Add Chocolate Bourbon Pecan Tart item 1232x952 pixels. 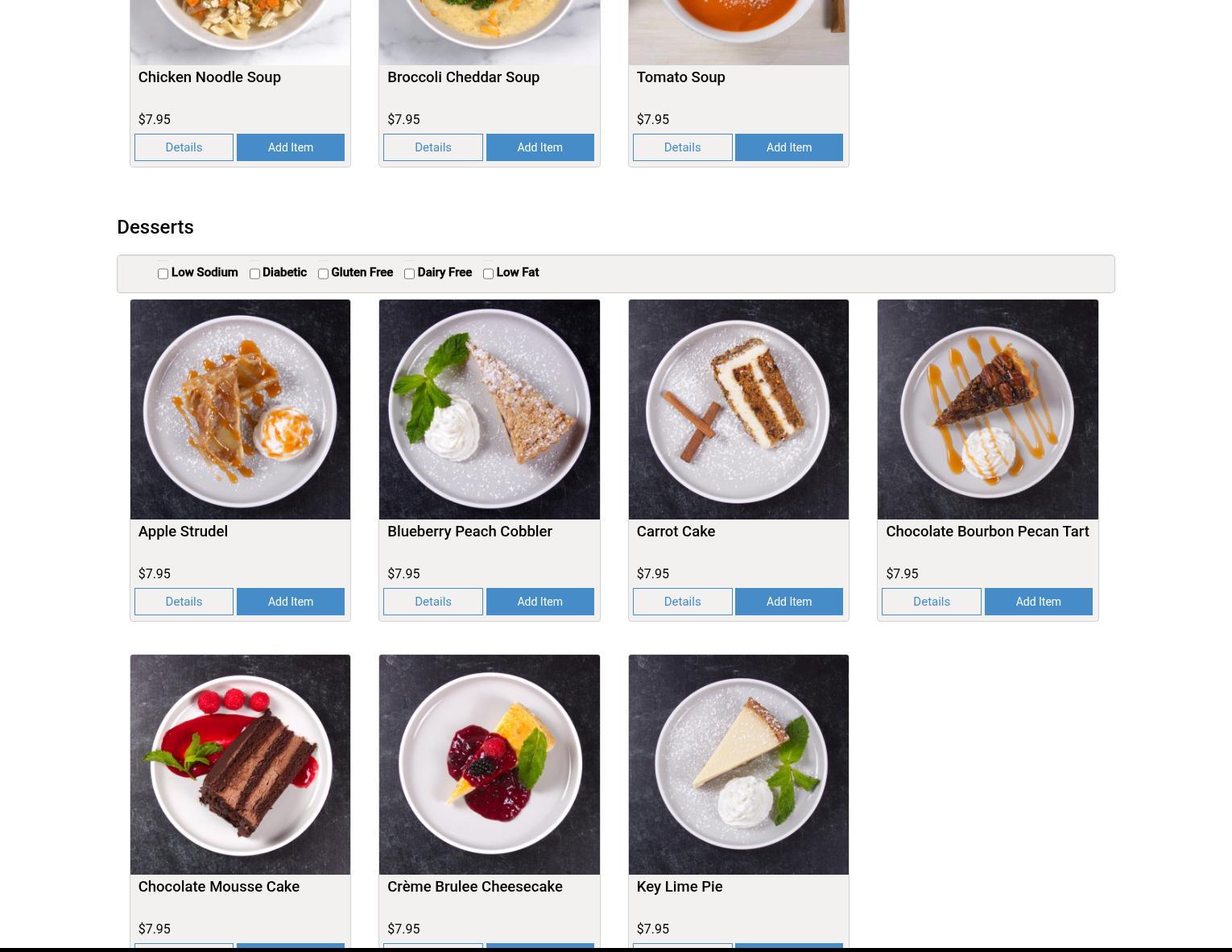tap(1038, 602)
